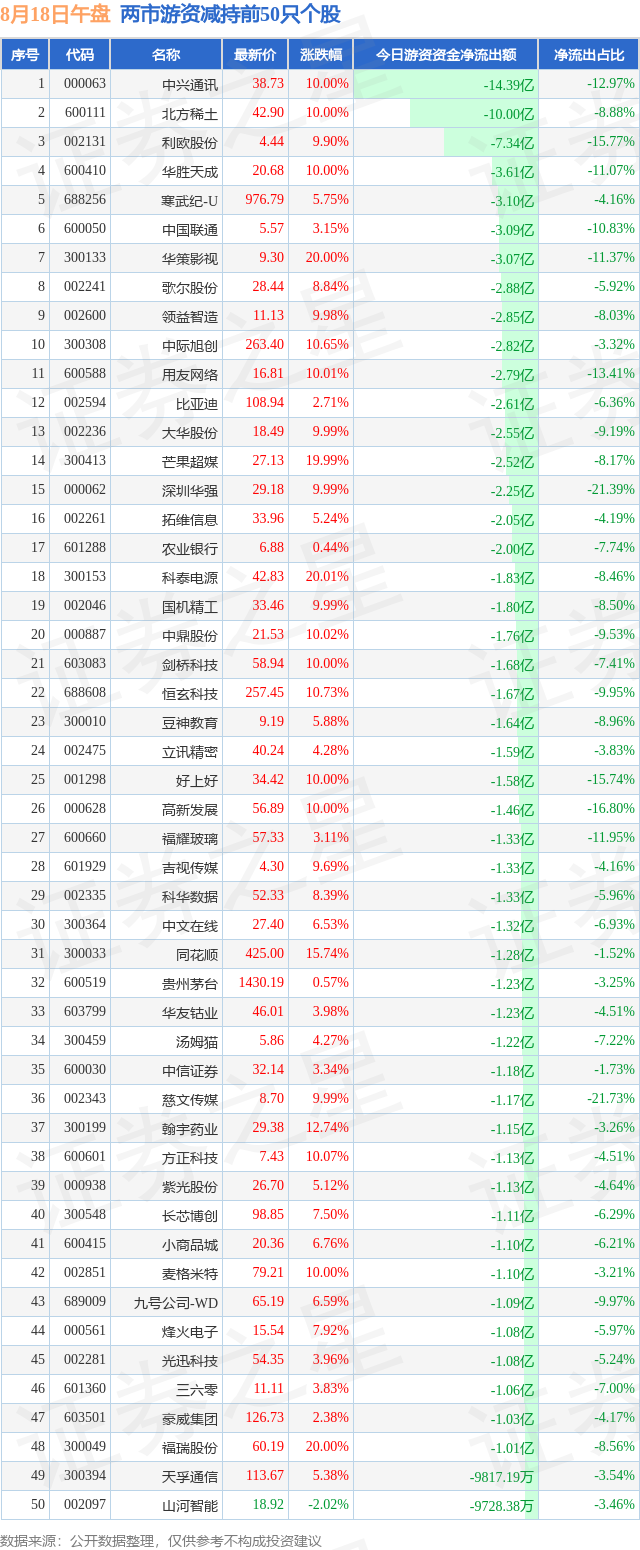The height and width of the screenshot is (1550, 640).
Task: Click stock name 三六零
Action: pos(197,1389)
